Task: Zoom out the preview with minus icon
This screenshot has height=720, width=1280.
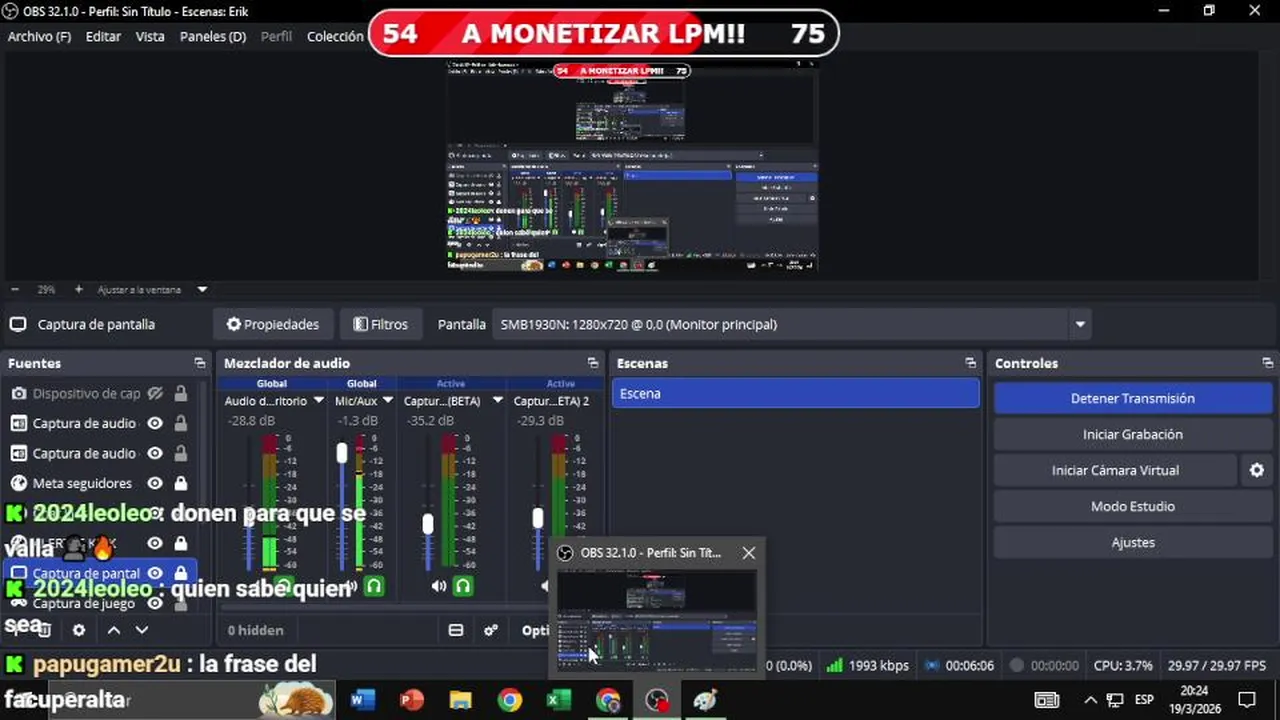Action: pos(15,289)
